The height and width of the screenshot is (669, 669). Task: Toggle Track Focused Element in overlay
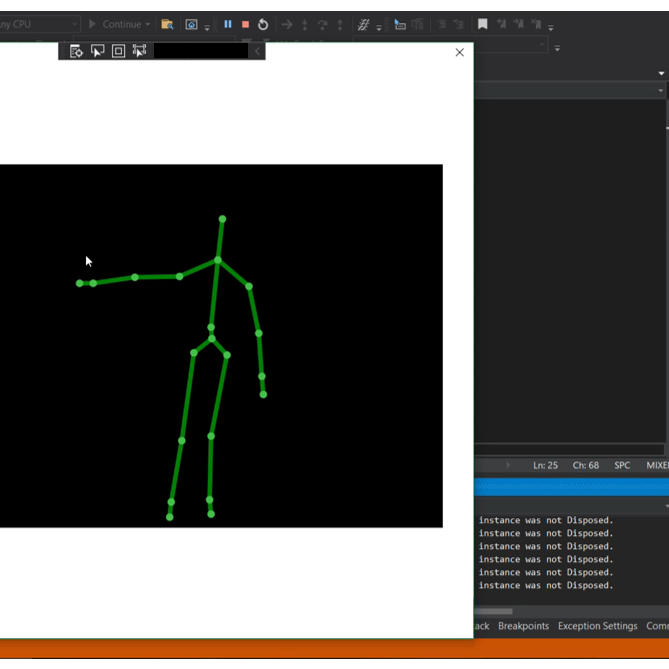click(139, 51)
